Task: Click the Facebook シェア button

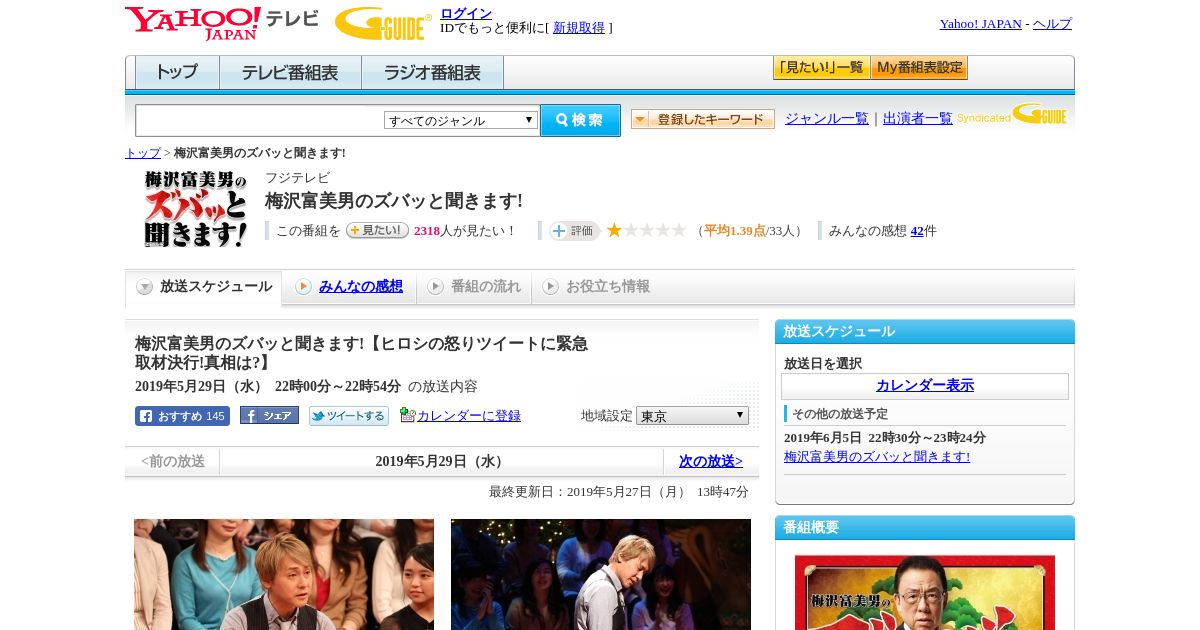Action: (269, 416)
